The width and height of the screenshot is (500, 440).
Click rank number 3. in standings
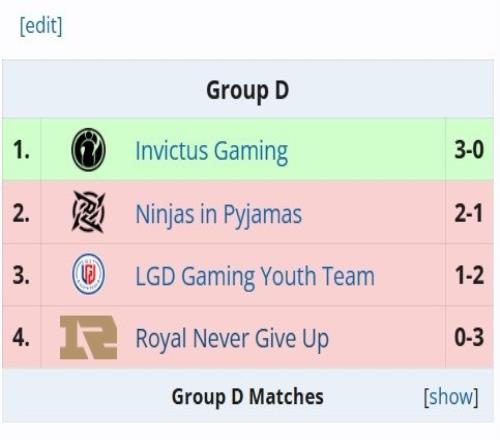pos(21,275)
